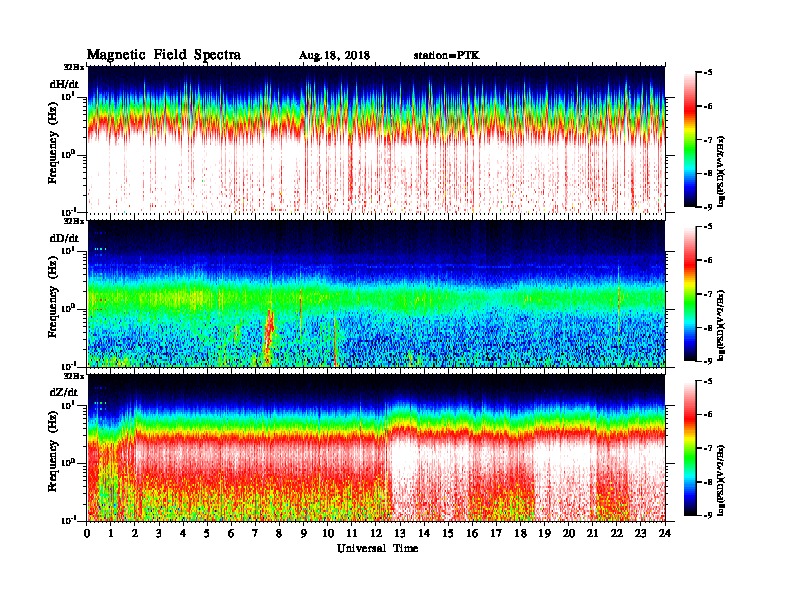Click time axis tick label "8"
Screen dimensions: 792x612
click(x=279, y=534)
